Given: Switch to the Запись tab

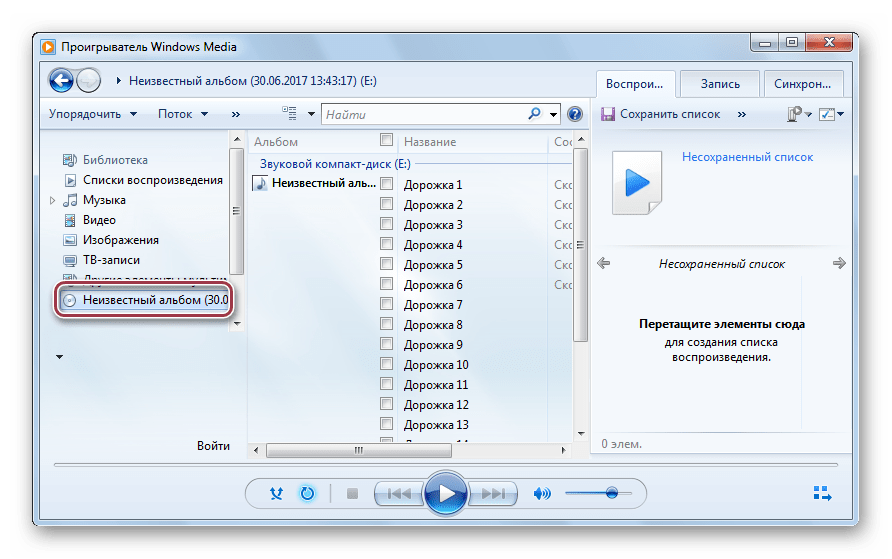Looking at the screenshot, I should pos(719,83).
